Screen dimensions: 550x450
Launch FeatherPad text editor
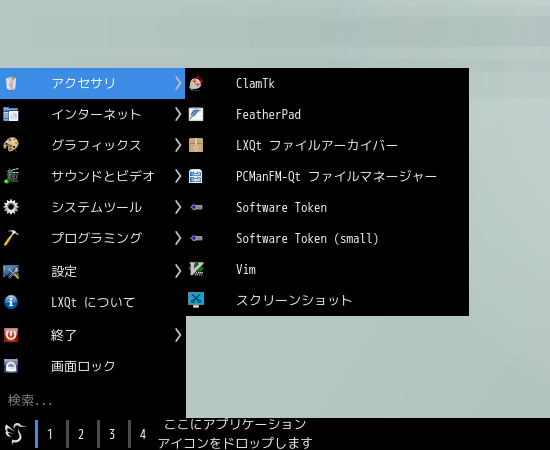click(327, 114)
